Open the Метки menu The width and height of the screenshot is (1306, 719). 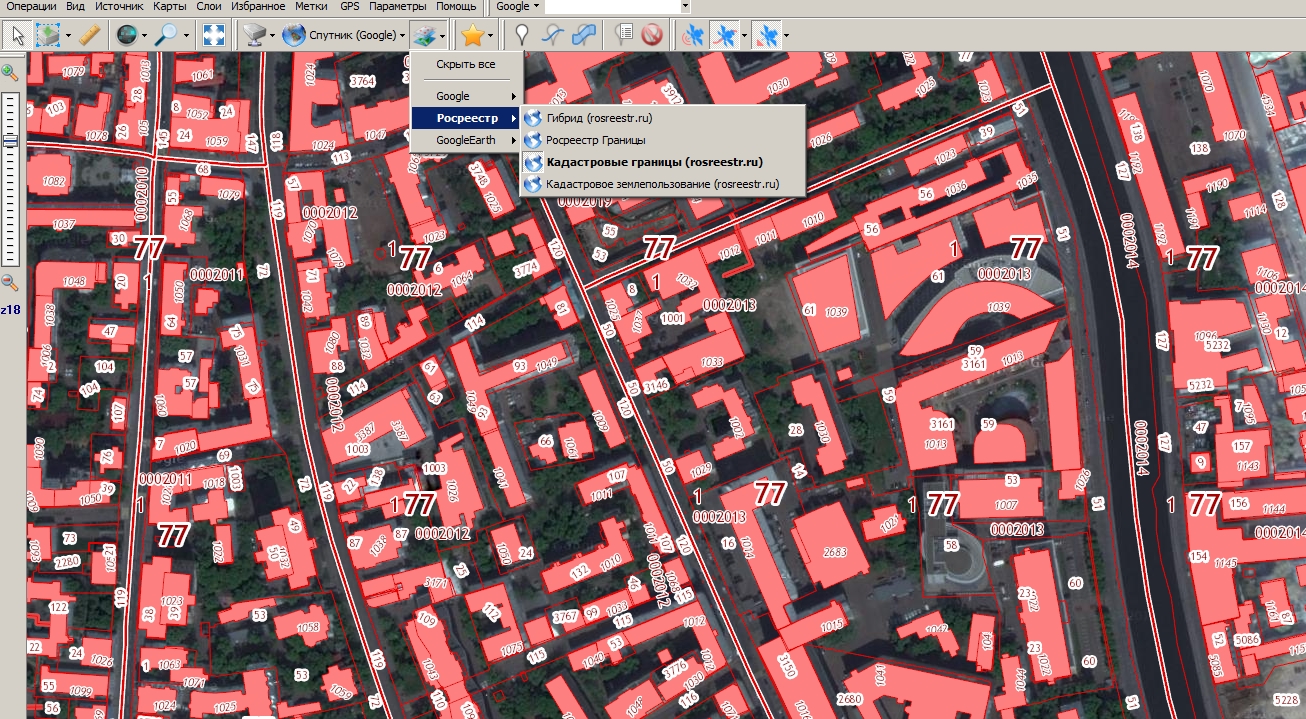(311, 6)
